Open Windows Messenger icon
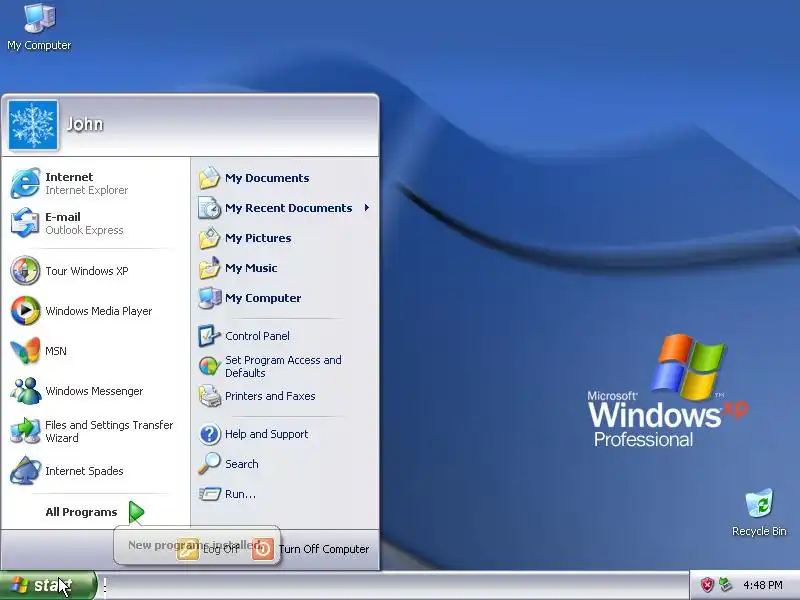This screenshot has height=600, width=800. tap(24, 391)
